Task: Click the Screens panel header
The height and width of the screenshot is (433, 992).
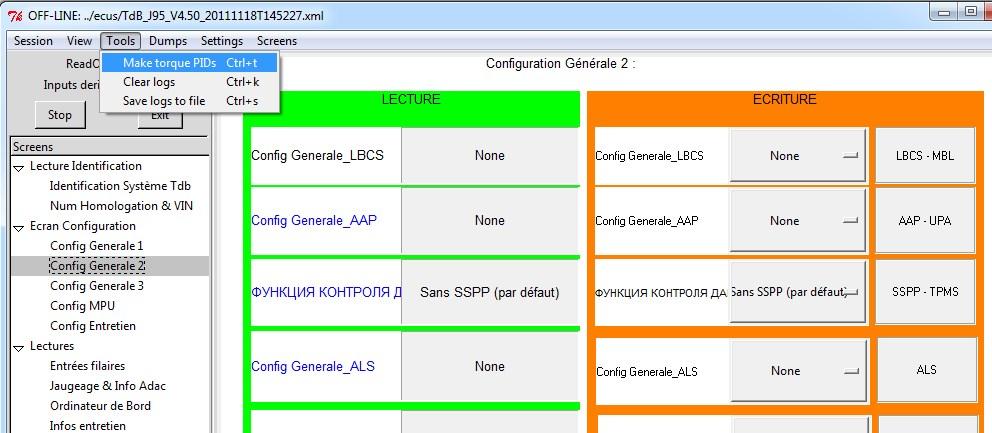Action: click(109, 146)
